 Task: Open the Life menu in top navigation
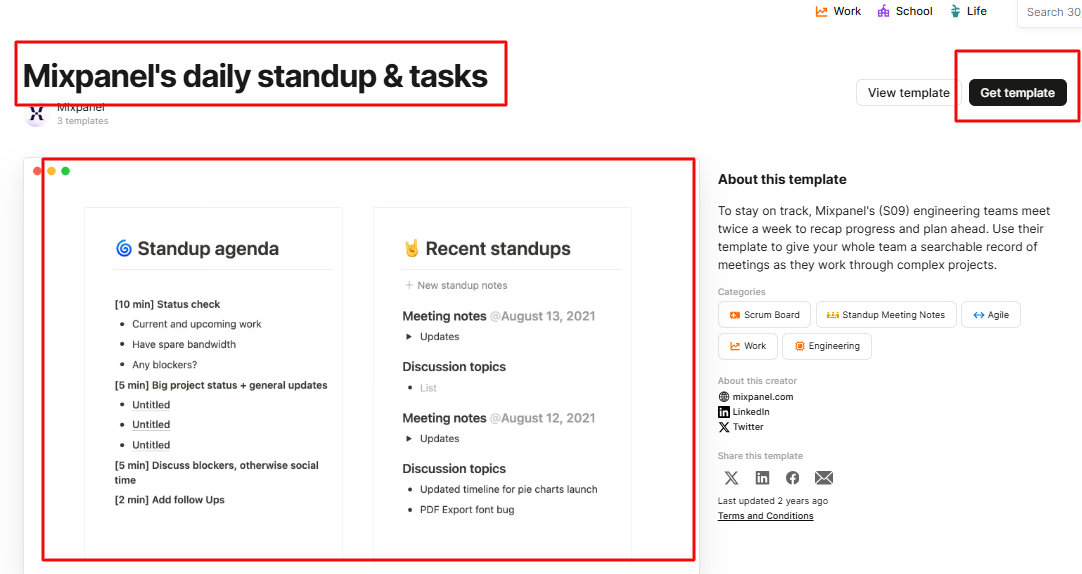coord(968,11)
